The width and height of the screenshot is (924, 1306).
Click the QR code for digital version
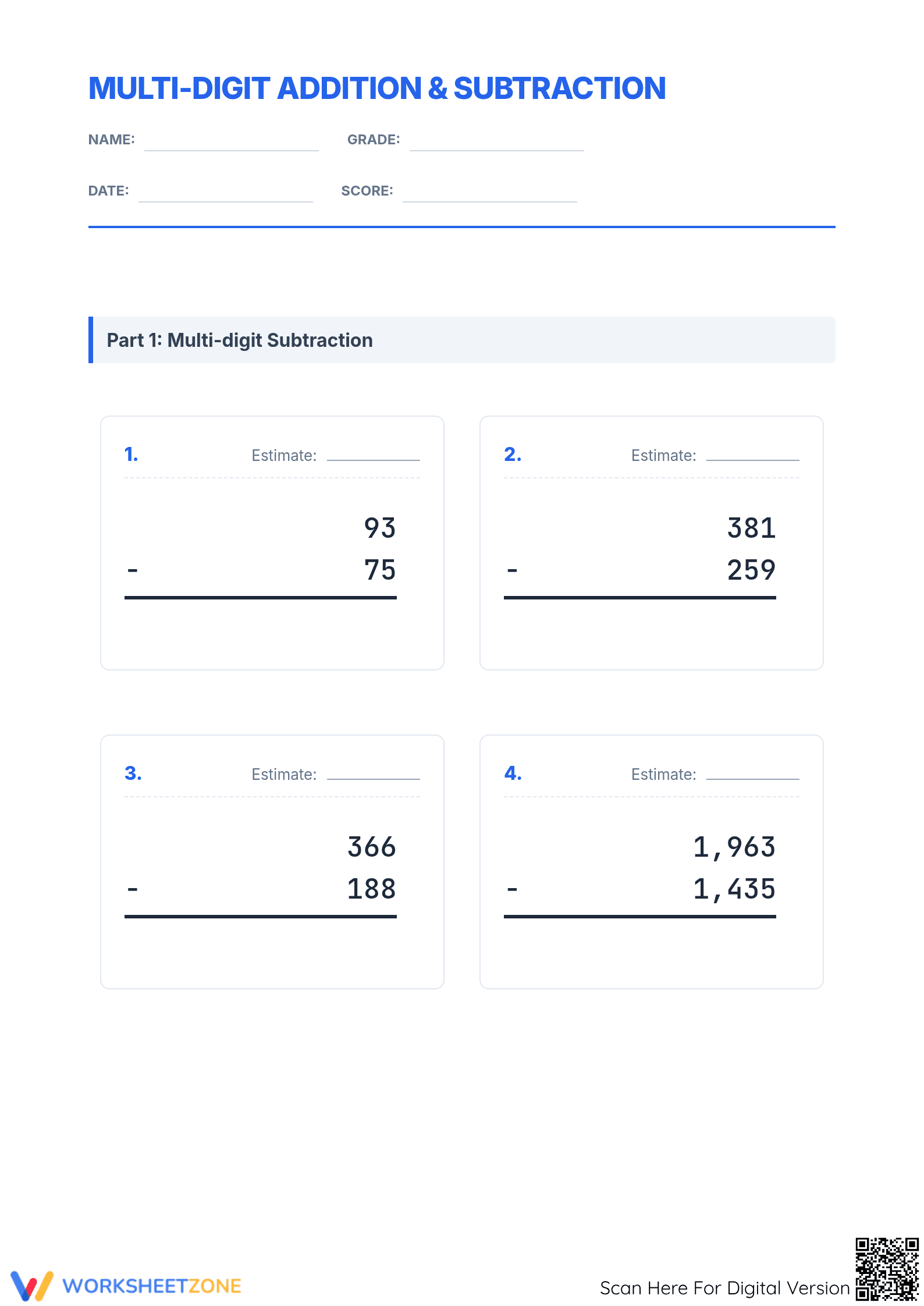click(887, 1269)
